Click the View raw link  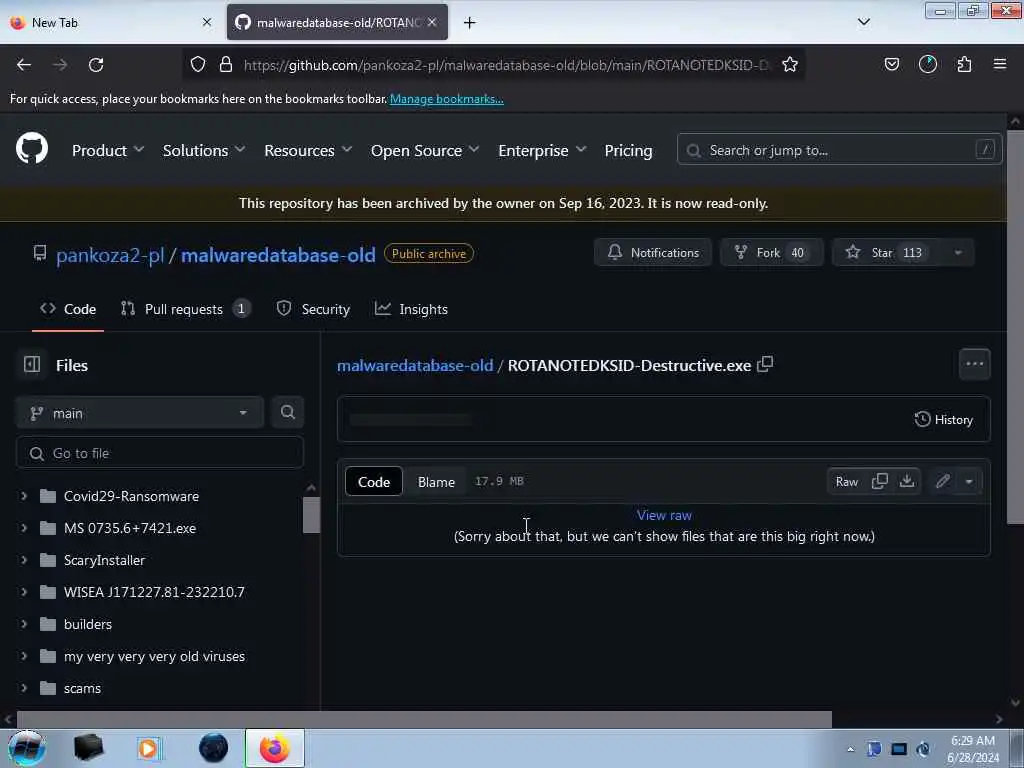point(664,515)
